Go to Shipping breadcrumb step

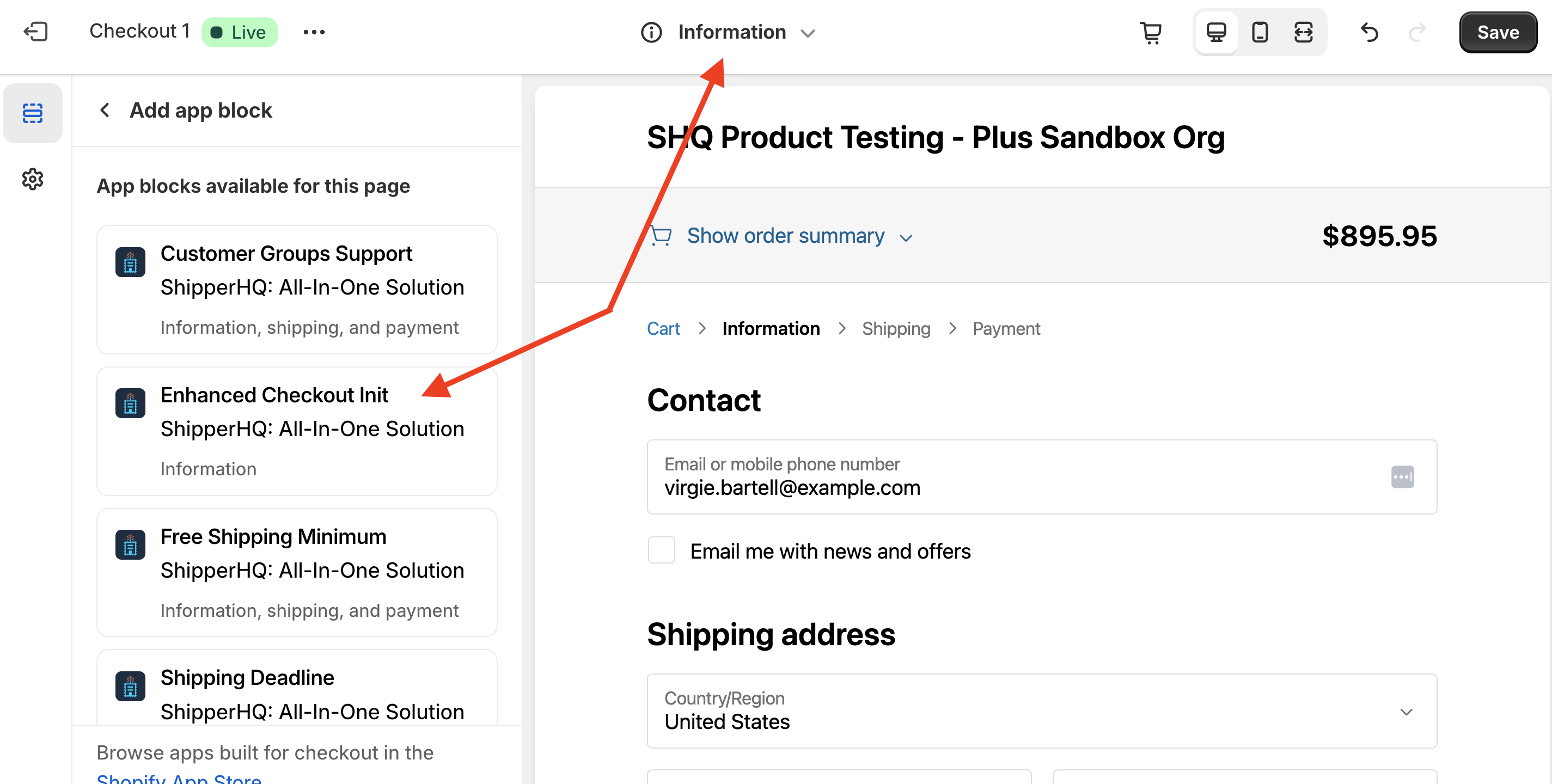(896, 328)
